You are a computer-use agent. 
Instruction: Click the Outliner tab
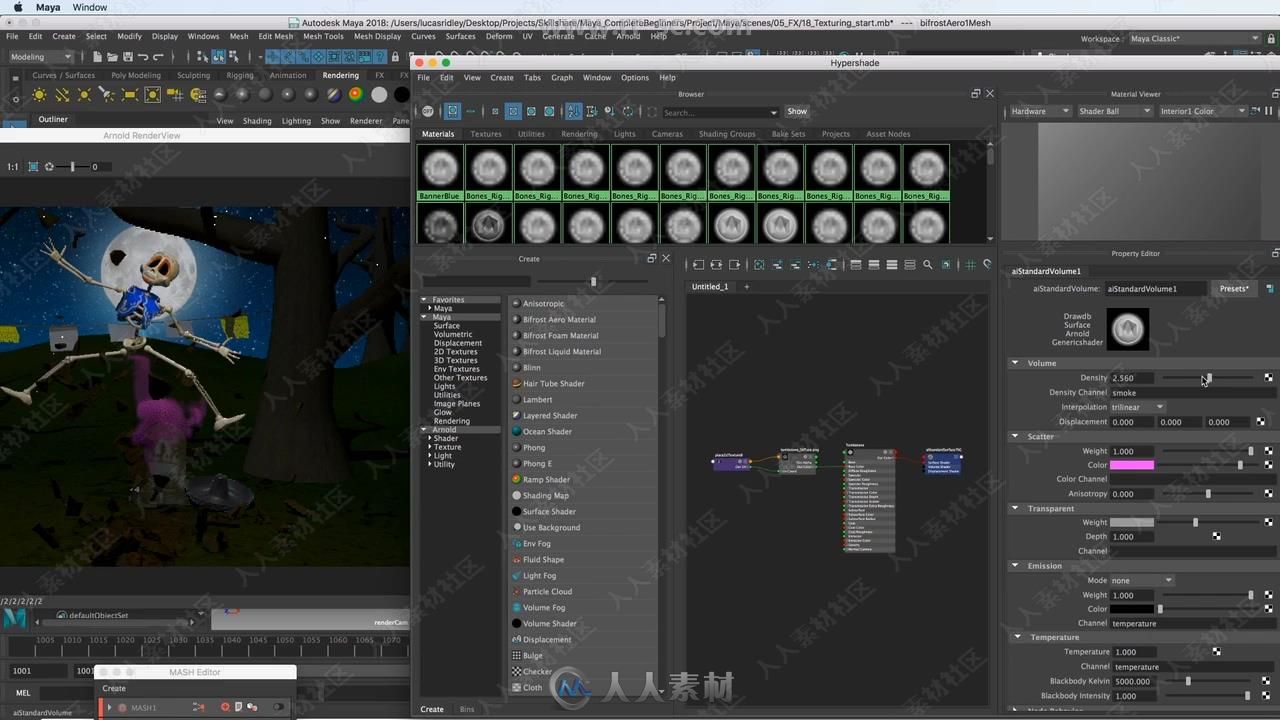53,119
